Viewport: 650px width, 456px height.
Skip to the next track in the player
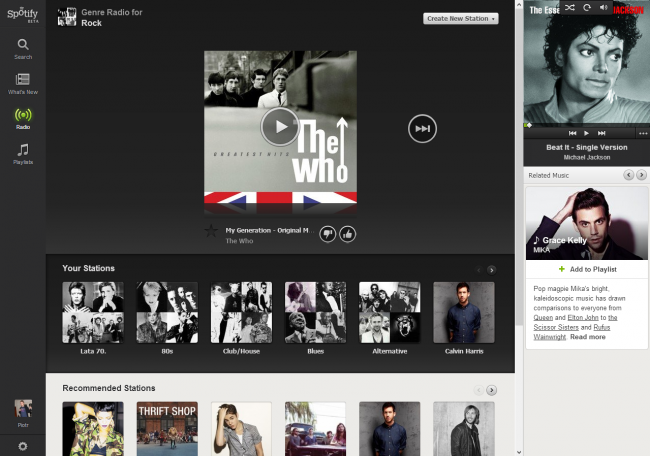pos(601,133)
